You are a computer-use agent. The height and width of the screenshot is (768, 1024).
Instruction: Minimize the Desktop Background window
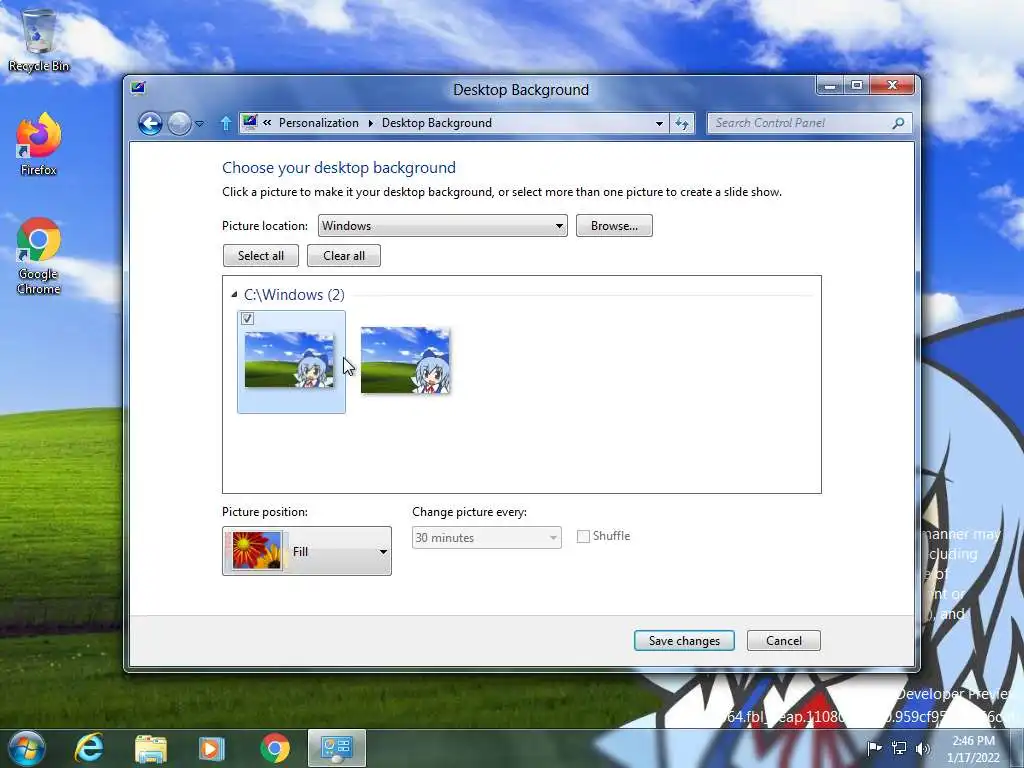tap(829, 86)
